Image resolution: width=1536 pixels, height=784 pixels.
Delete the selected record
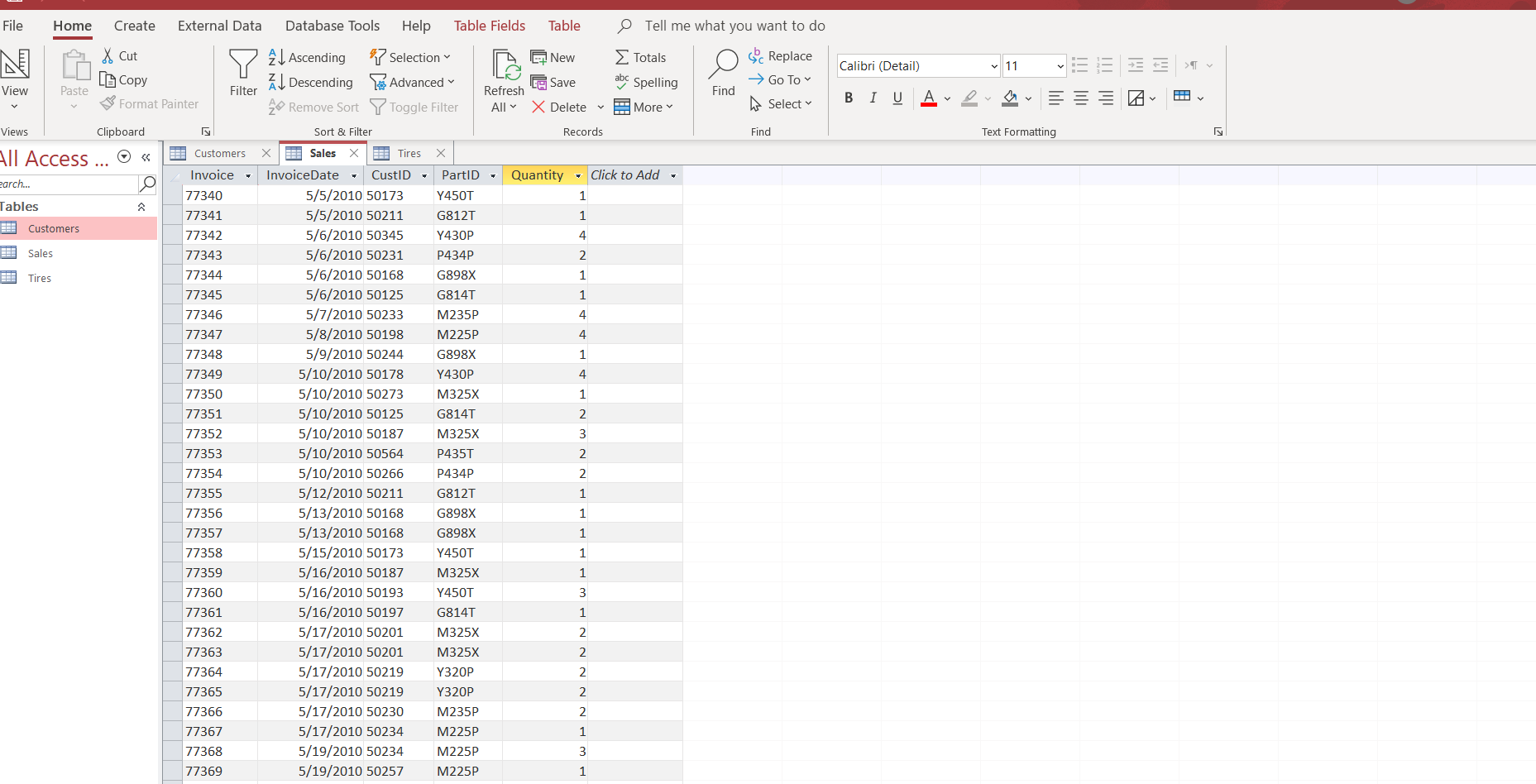click(x=559, y=107)
